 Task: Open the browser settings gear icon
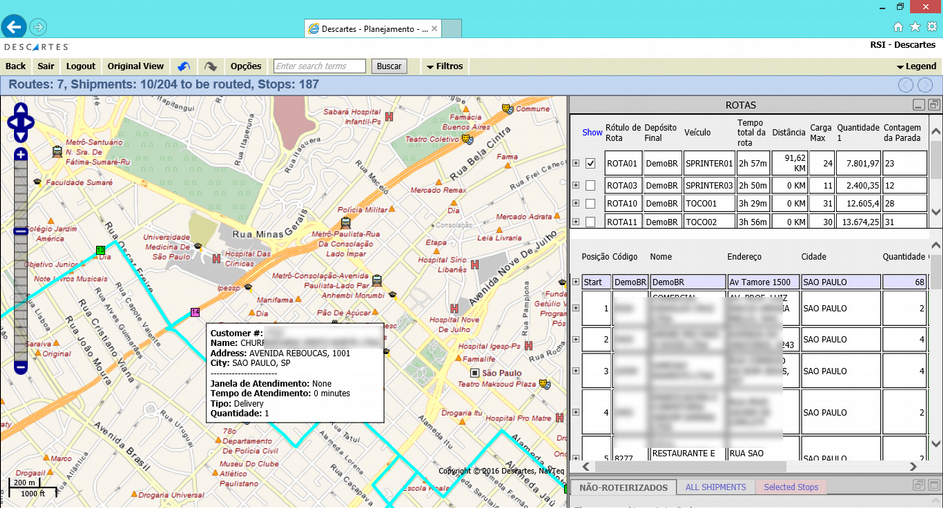tap(932, 26)
